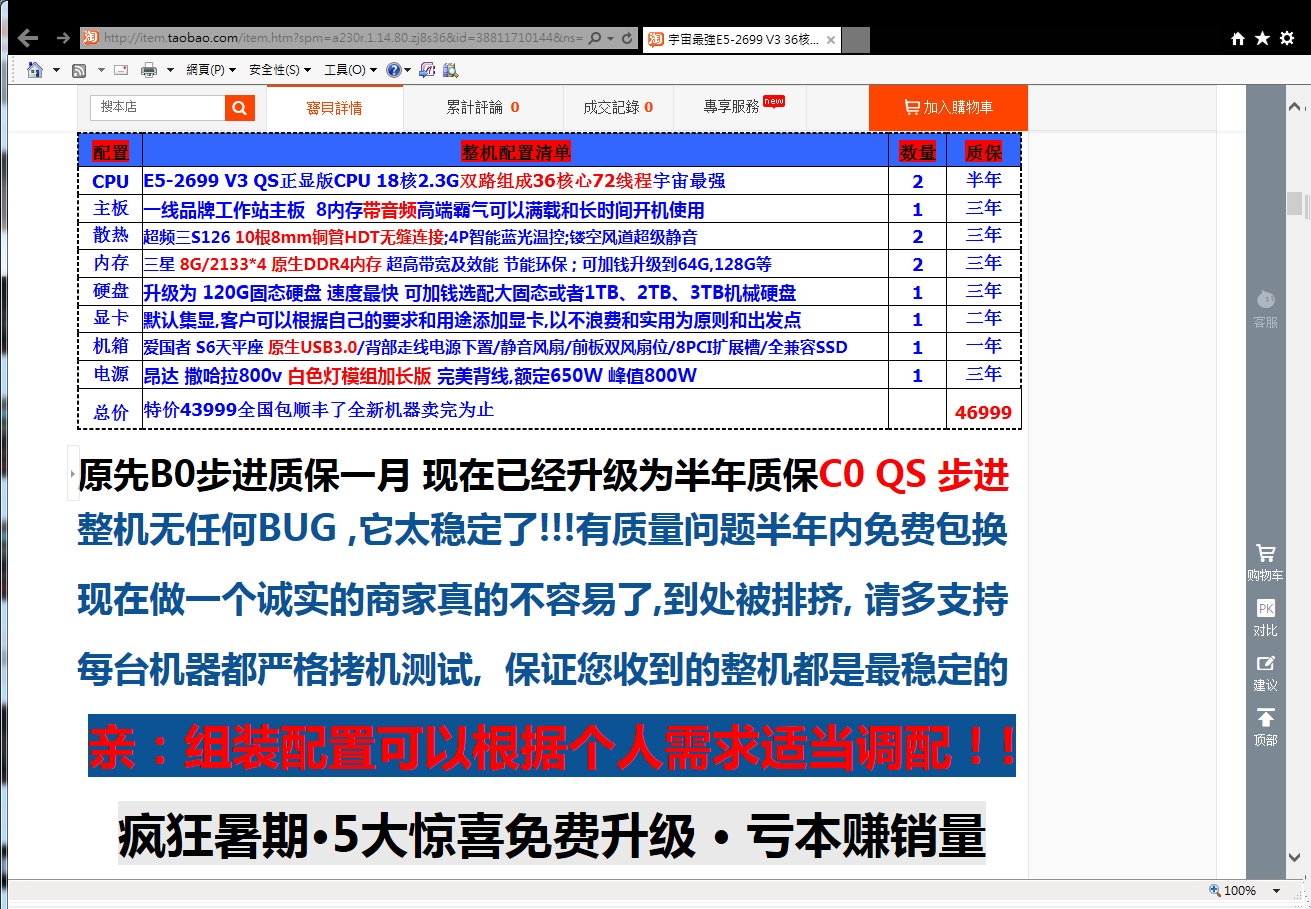Click the 内存 row label
The width and height of the screenshot is (1311, 909).
pos(110,264)
